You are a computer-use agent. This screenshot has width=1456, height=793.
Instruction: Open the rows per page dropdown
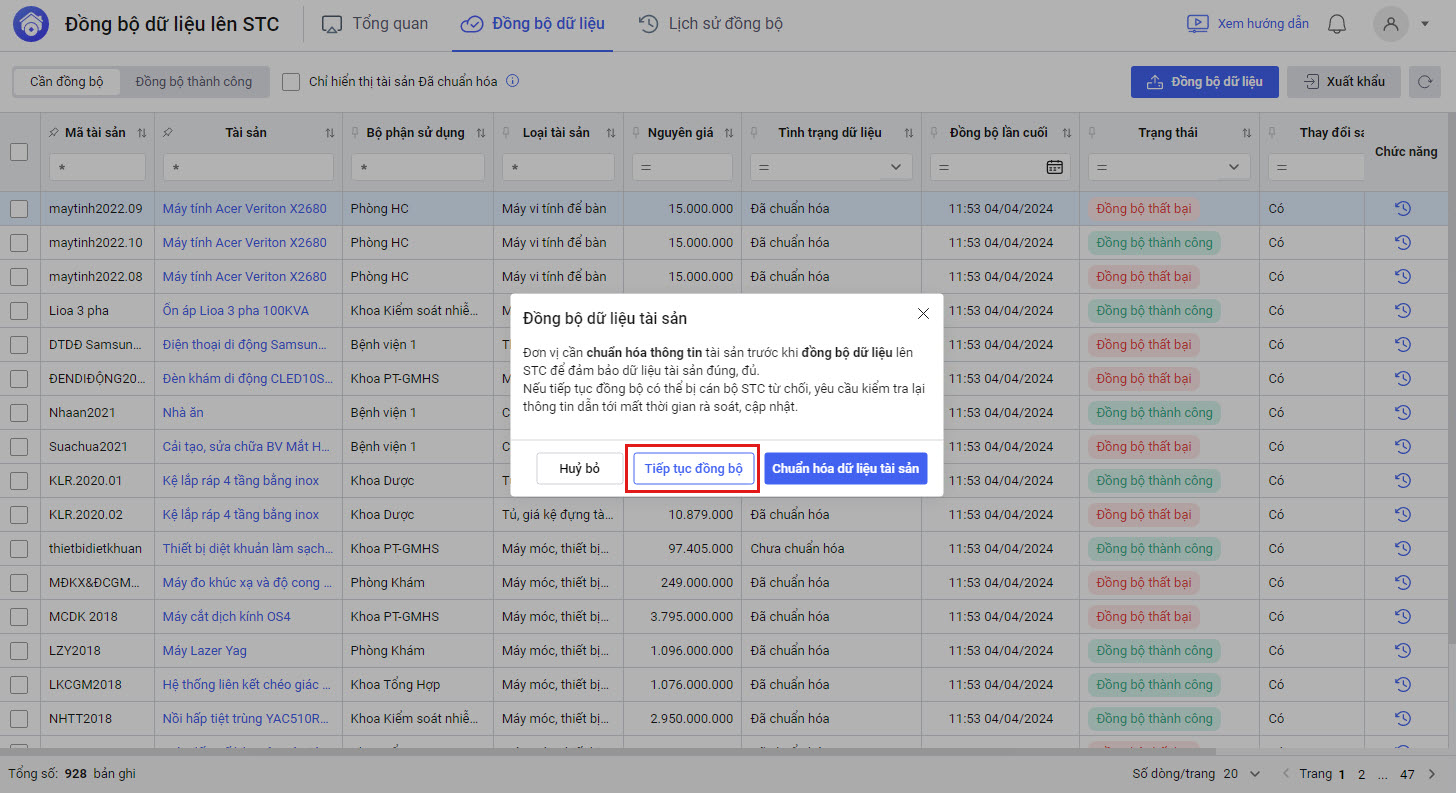(x=1256, y=774)
